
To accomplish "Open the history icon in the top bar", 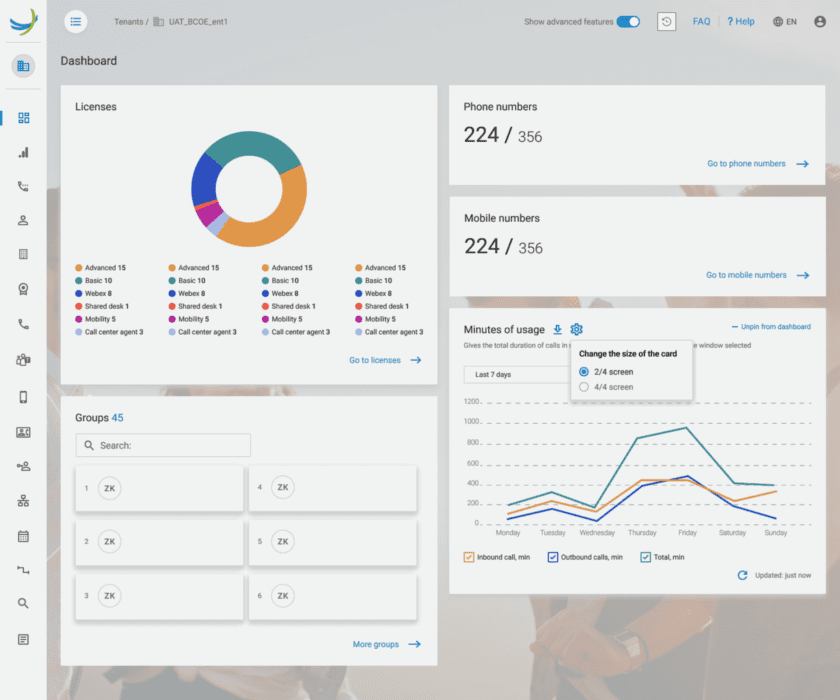I will pos(666,21).
